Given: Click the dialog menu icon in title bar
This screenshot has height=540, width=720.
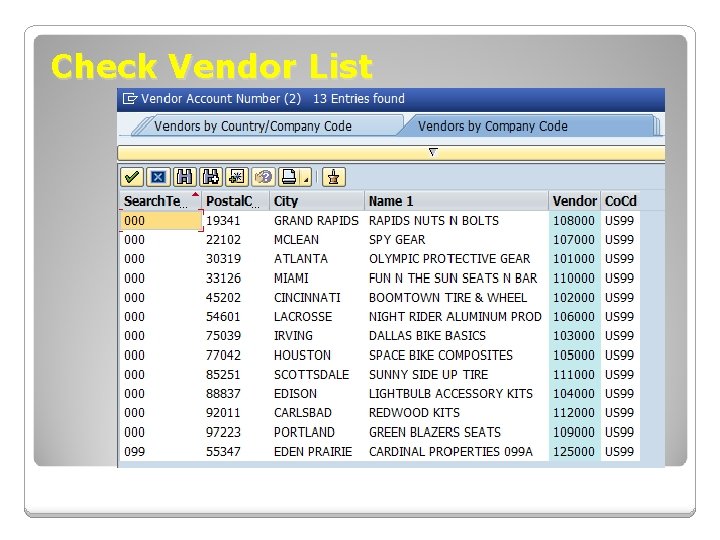Looking at the screenshot, I should coord(130,99).
